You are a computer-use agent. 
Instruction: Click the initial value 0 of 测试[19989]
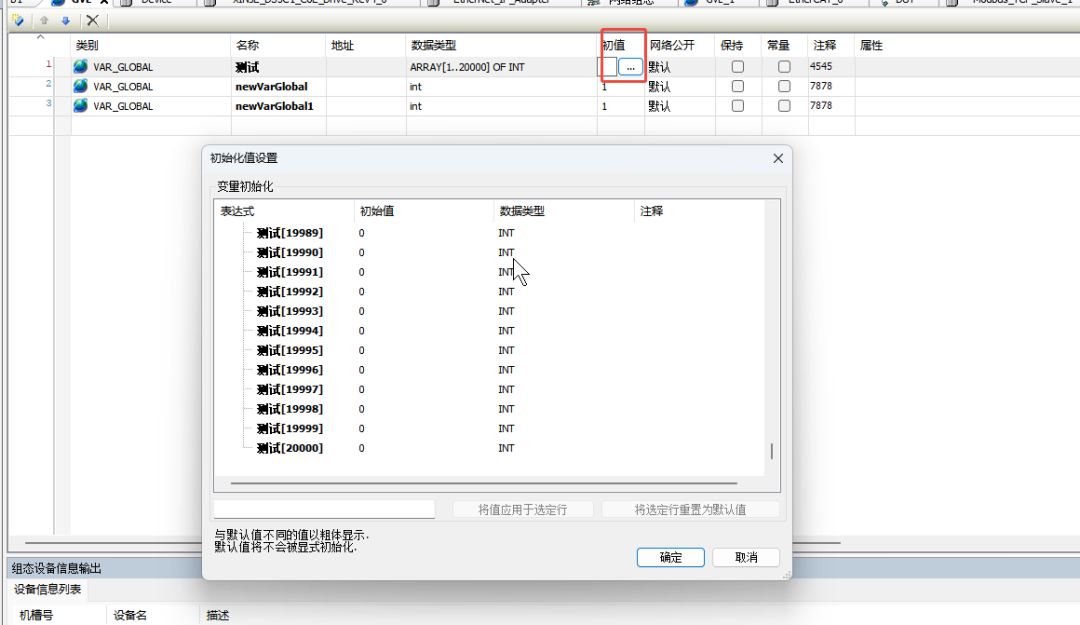362,233
